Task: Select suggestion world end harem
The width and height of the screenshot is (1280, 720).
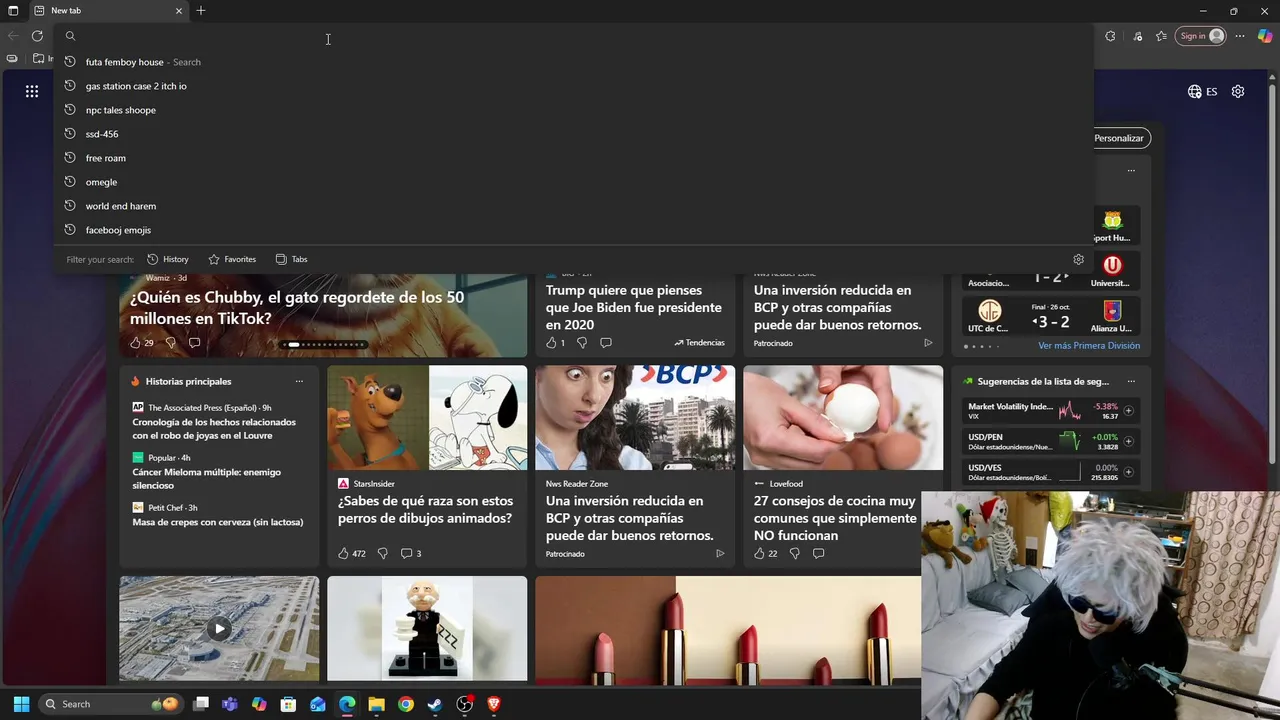Action: (x=573, y=206)
